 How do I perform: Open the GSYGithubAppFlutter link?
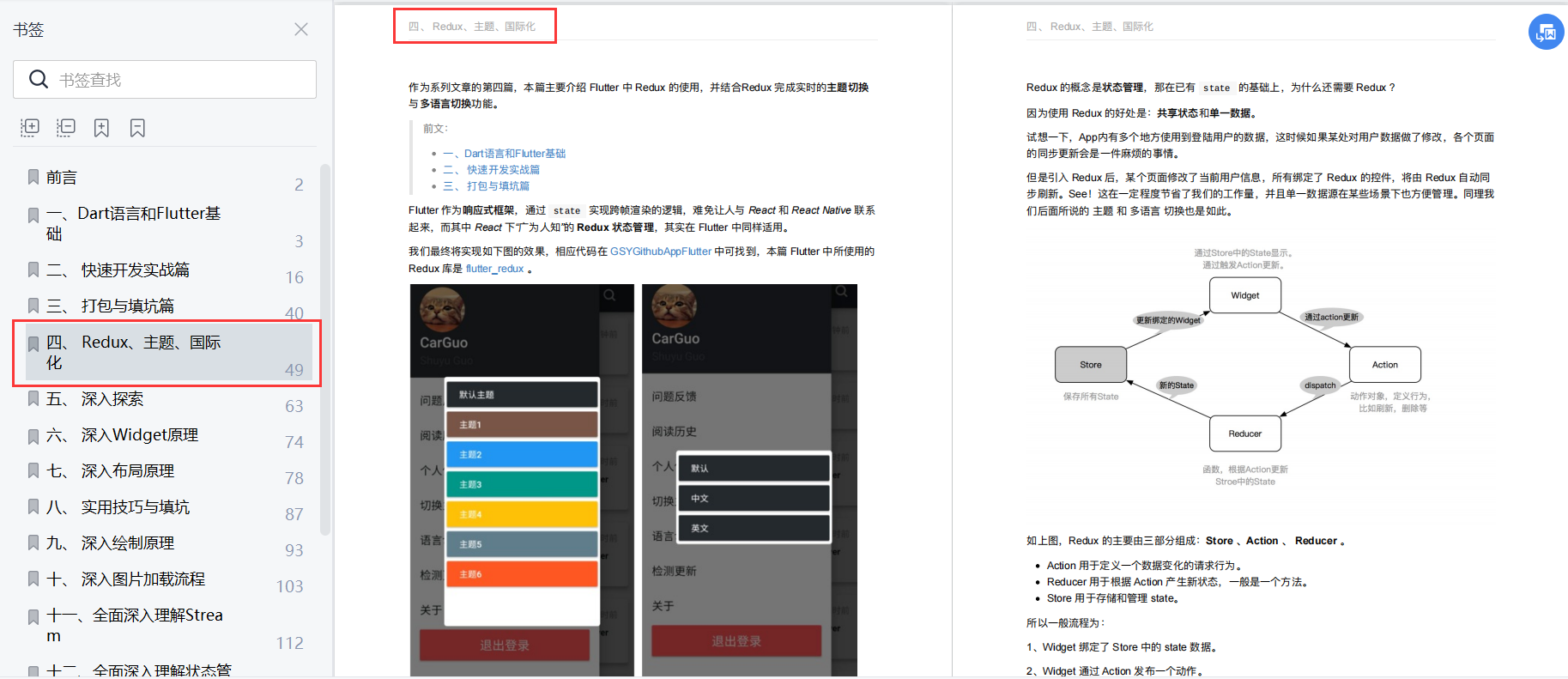(x=661, y=252)
